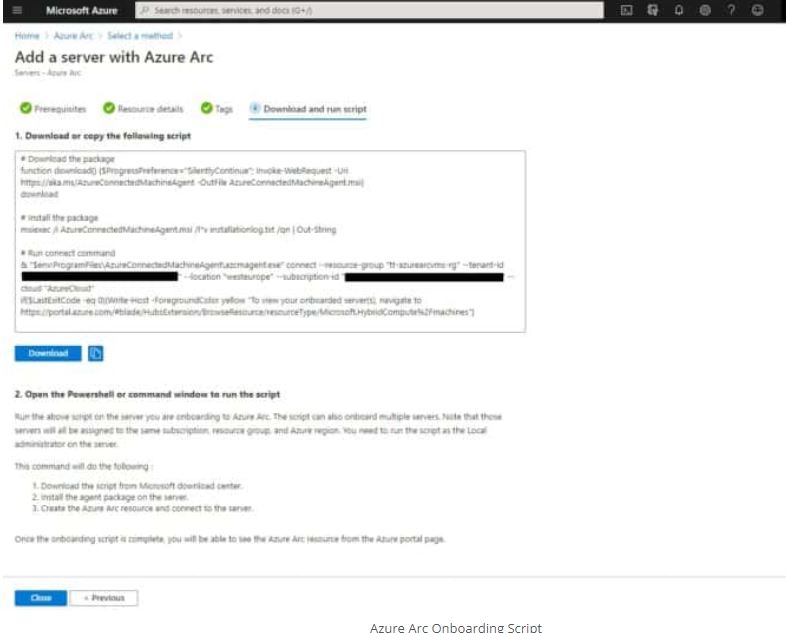Click the Microsoft Azure logo text
The height and width of the screenshot is (633, 786).
tap(81, 10)
